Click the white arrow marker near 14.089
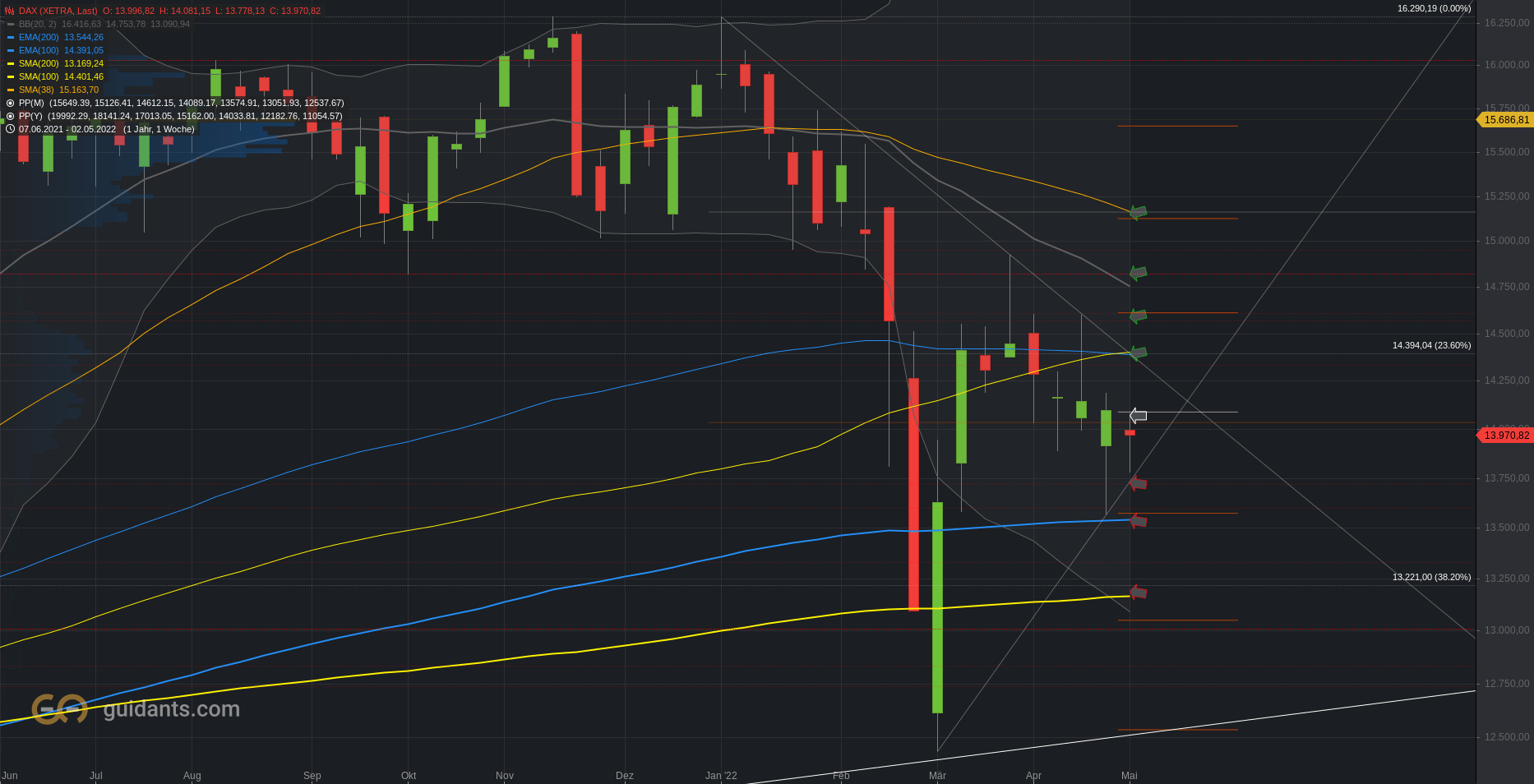Viewport: 1534px width, 784px height. click(x=1138, y=416)
